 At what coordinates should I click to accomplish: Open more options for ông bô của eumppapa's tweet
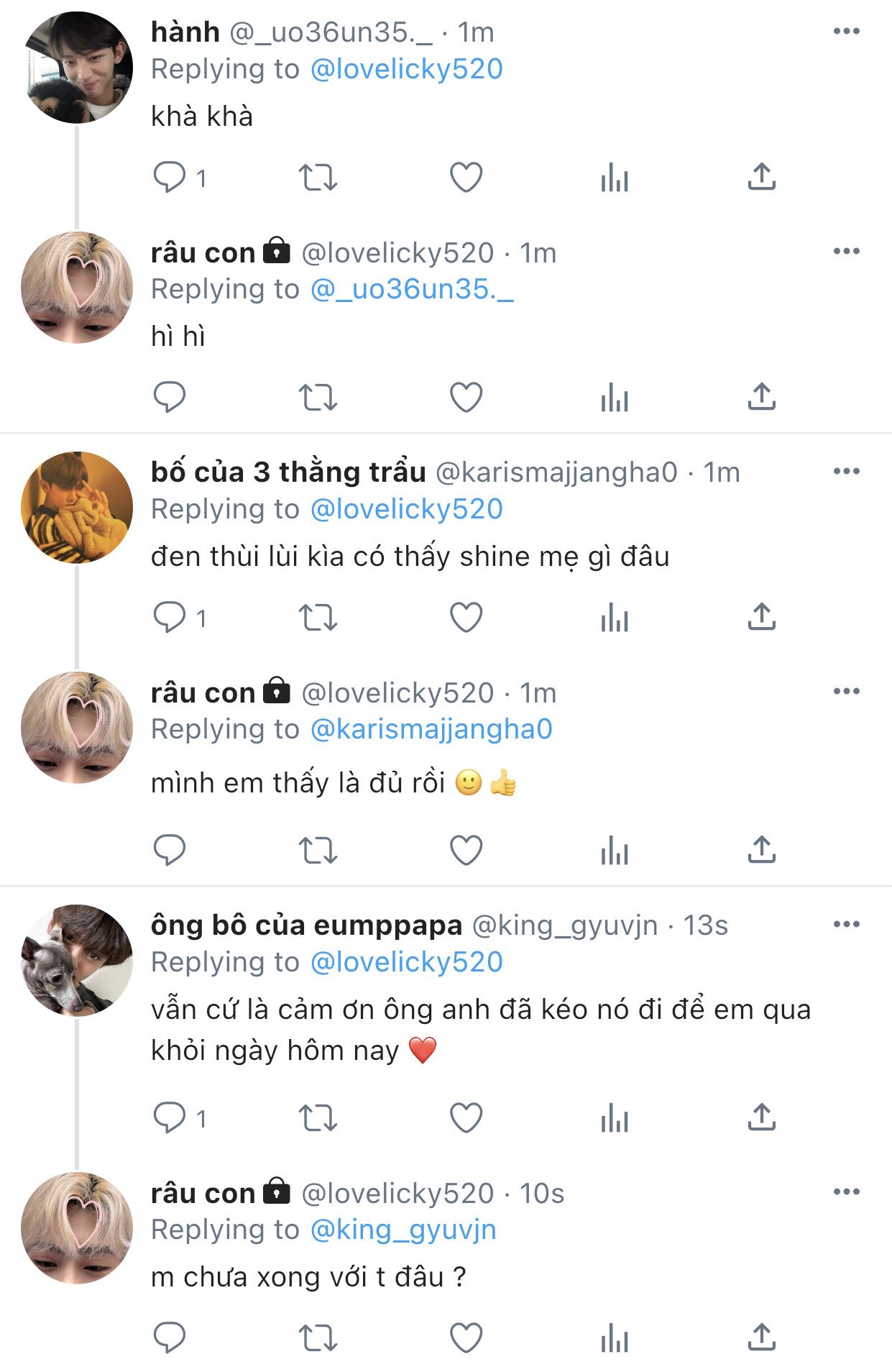tap(846, 924)
